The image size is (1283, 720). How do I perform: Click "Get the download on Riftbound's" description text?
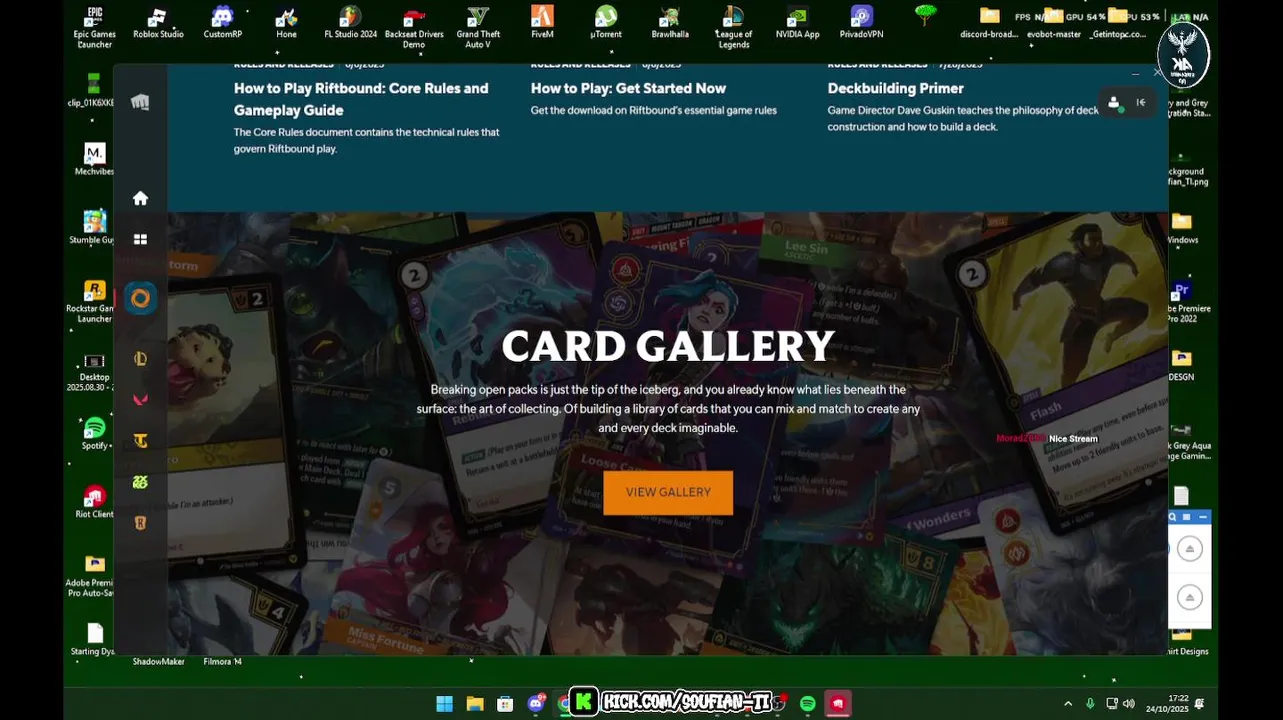pyautogui.click(x=653, y=110)
